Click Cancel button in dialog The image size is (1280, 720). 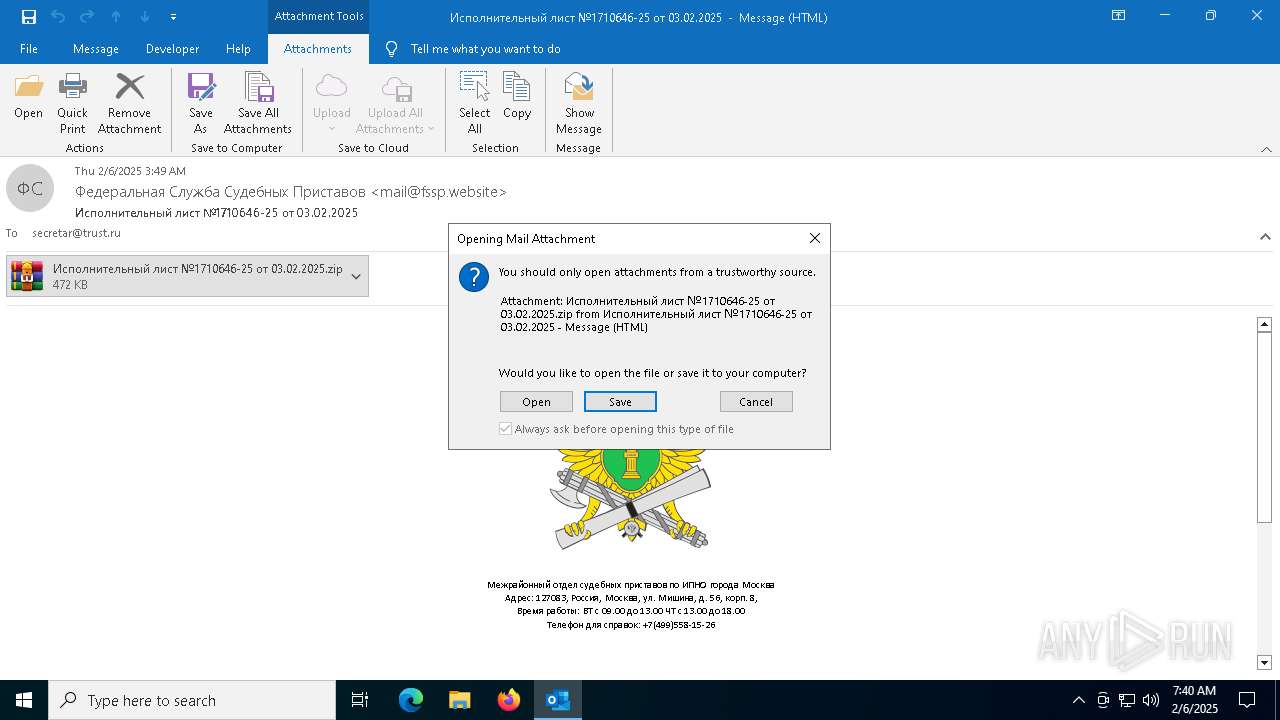coord(756,401)
